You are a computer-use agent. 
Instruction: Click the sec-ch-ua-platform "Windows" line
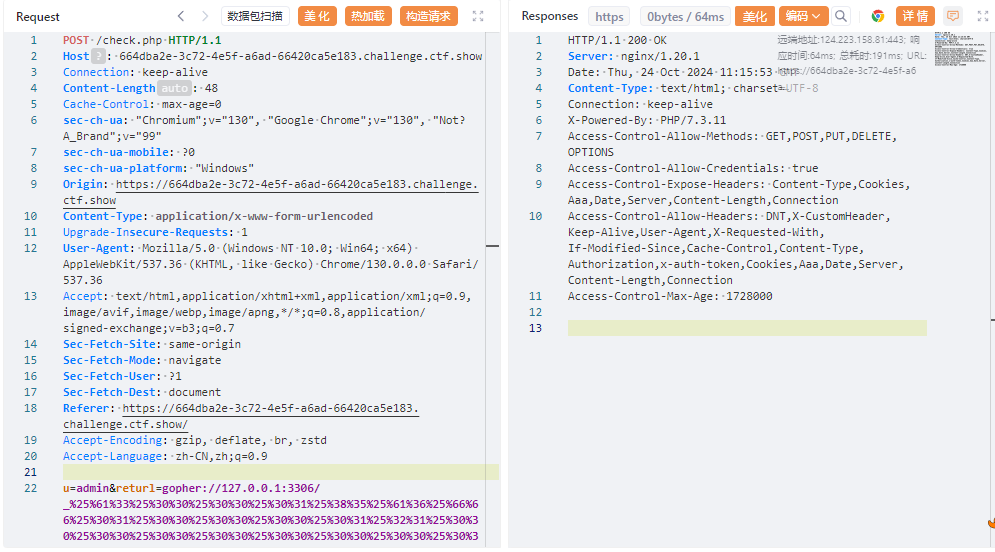(159, 168)
